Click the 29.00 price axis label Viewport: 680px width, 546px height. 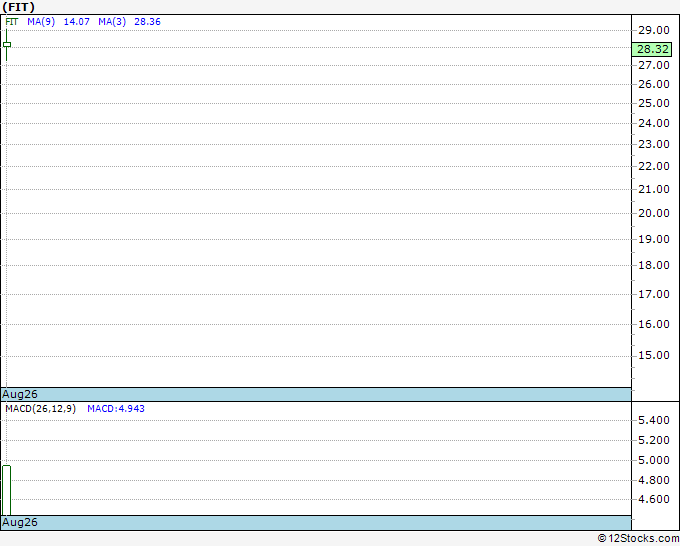(654, 30)
